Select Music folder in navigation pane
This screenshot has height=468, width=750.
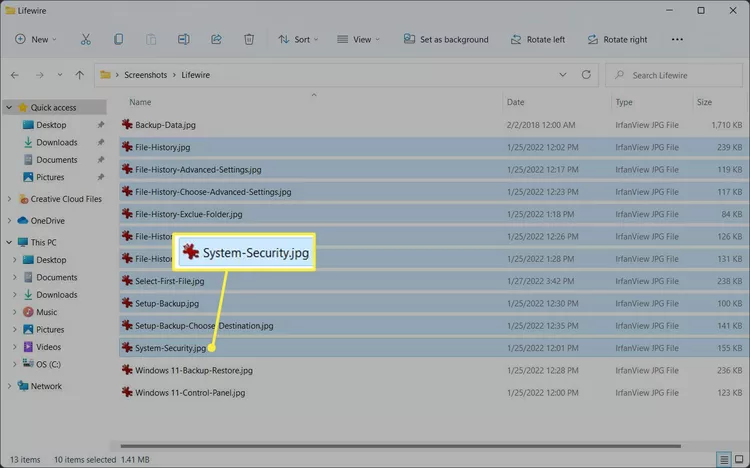[46, 312]
